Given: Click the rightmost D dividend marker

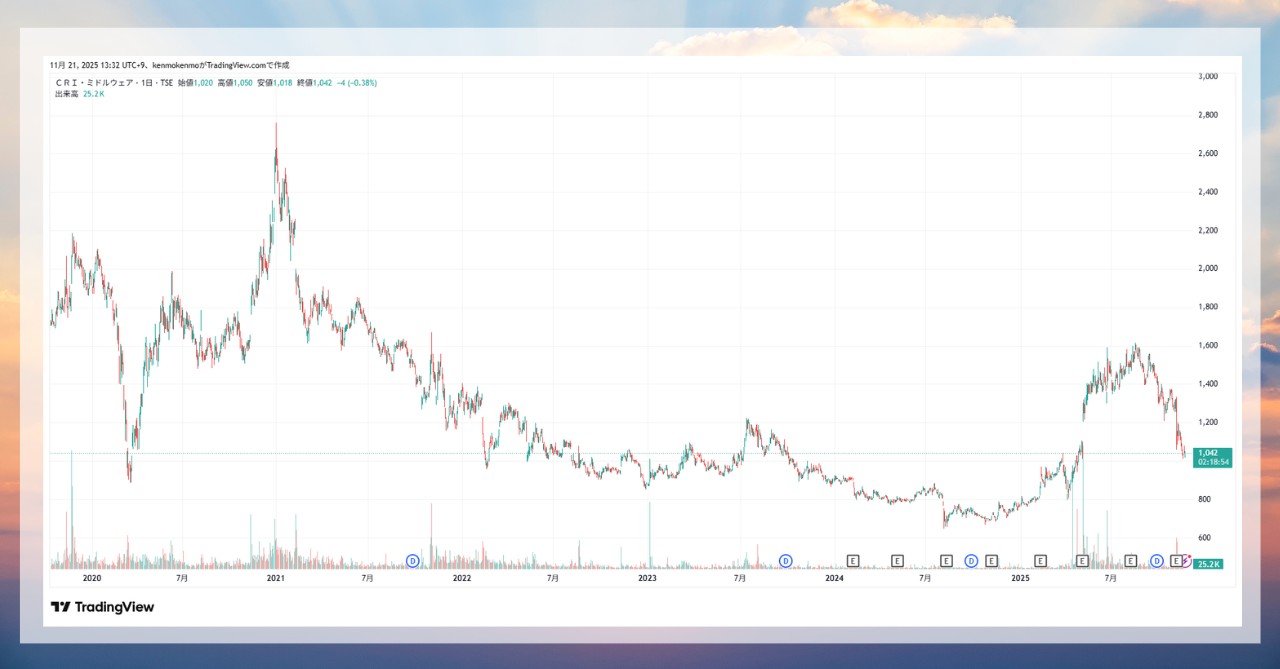Looking at the screenshot, I should point(1157,561).
